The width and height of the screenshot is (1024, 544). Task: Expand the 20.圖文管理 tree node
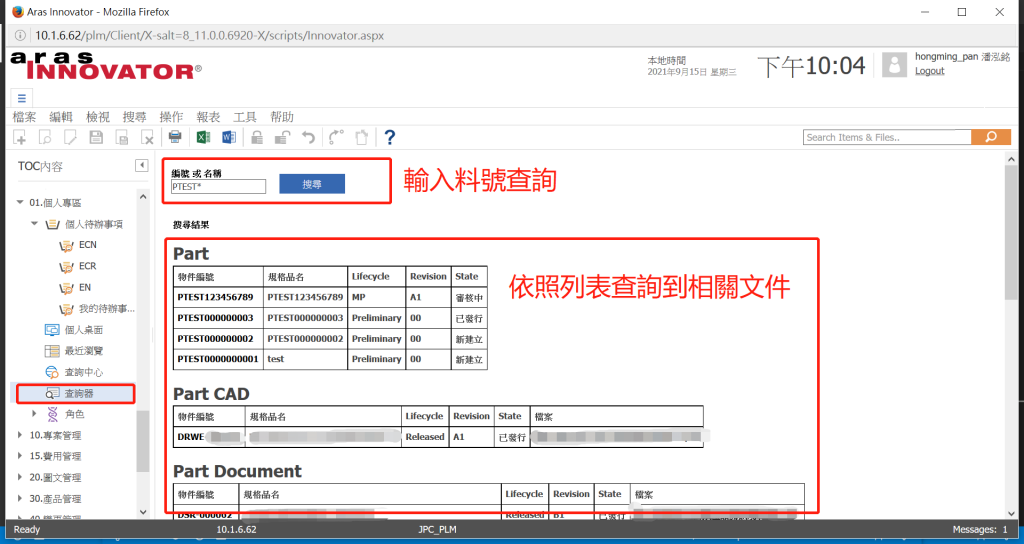coord(20,477)
